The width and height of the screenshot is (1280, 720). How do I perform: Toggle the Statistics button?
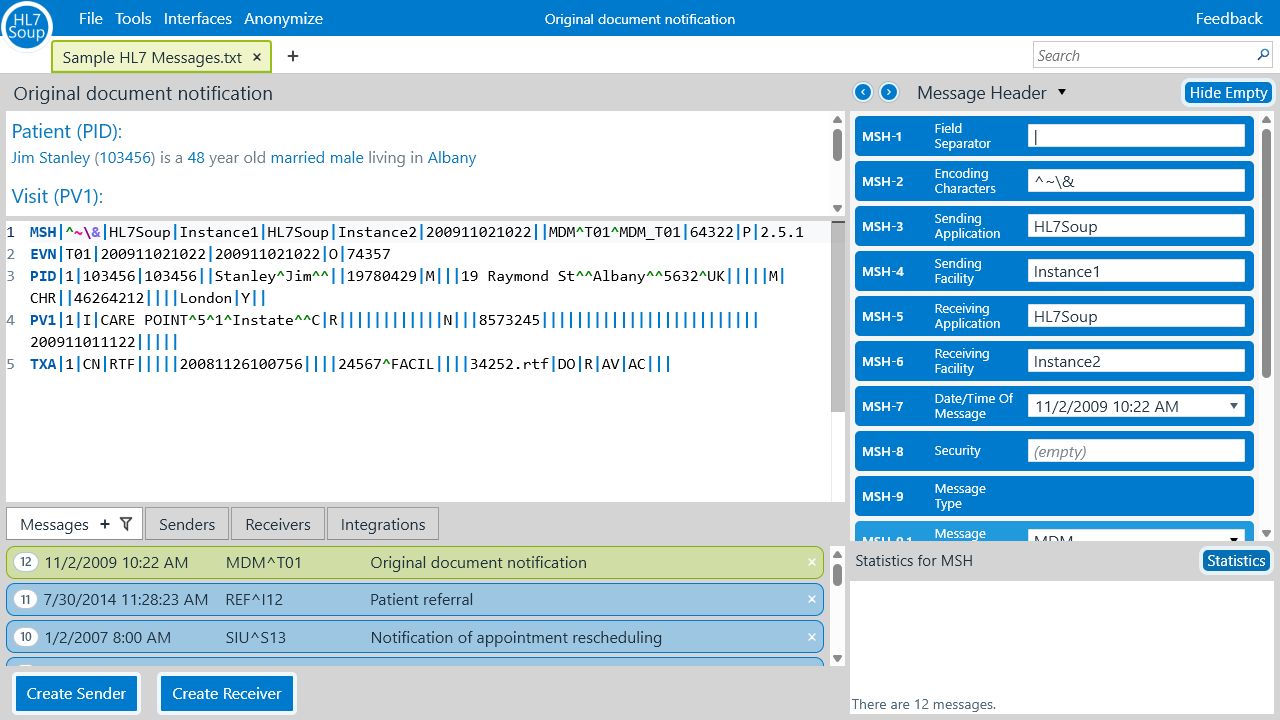[1236, 561]
